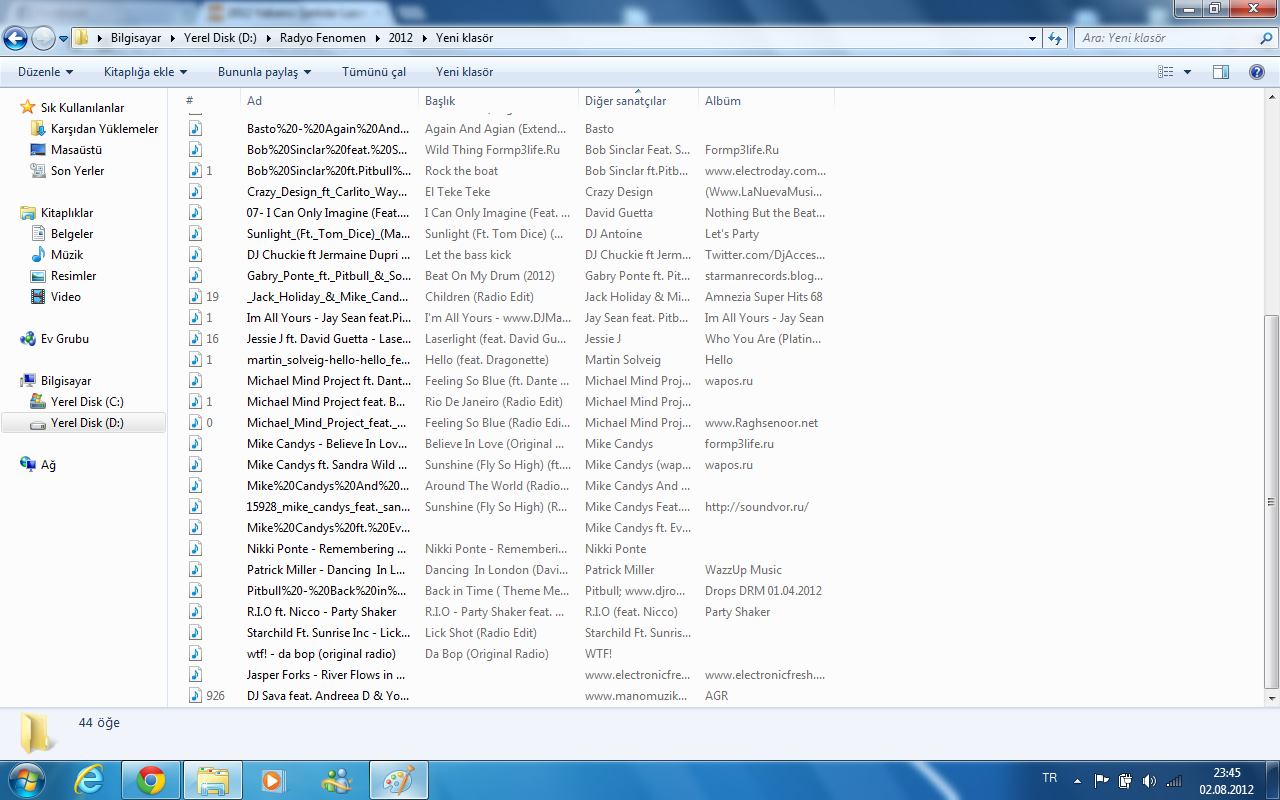The height and width of the screenshot is (800, 1280).
Task: Open the Müzik library
Action: [67, 255]
